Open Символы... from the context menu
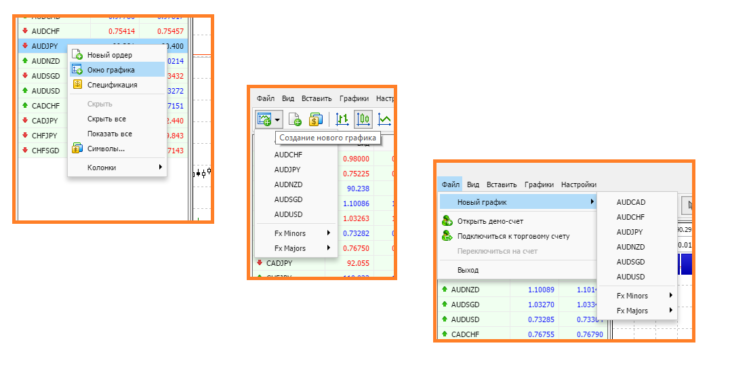This screenshot has height=371, width=730. (x=117, y=148)
